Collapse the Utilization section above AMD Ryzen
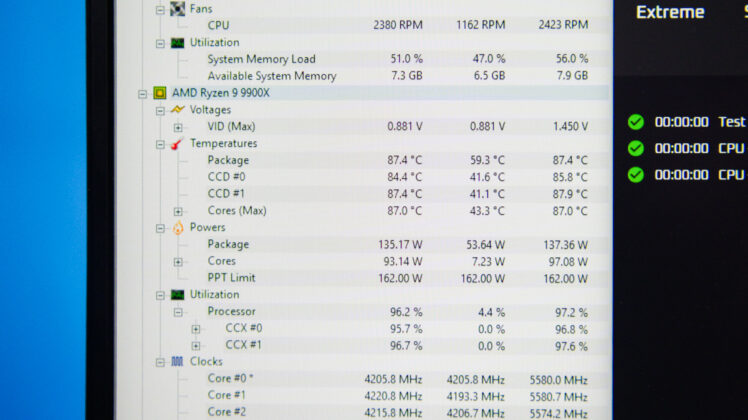Image resolution: width=748 pixels, height=420 pixels. click(x=160, y=43)
